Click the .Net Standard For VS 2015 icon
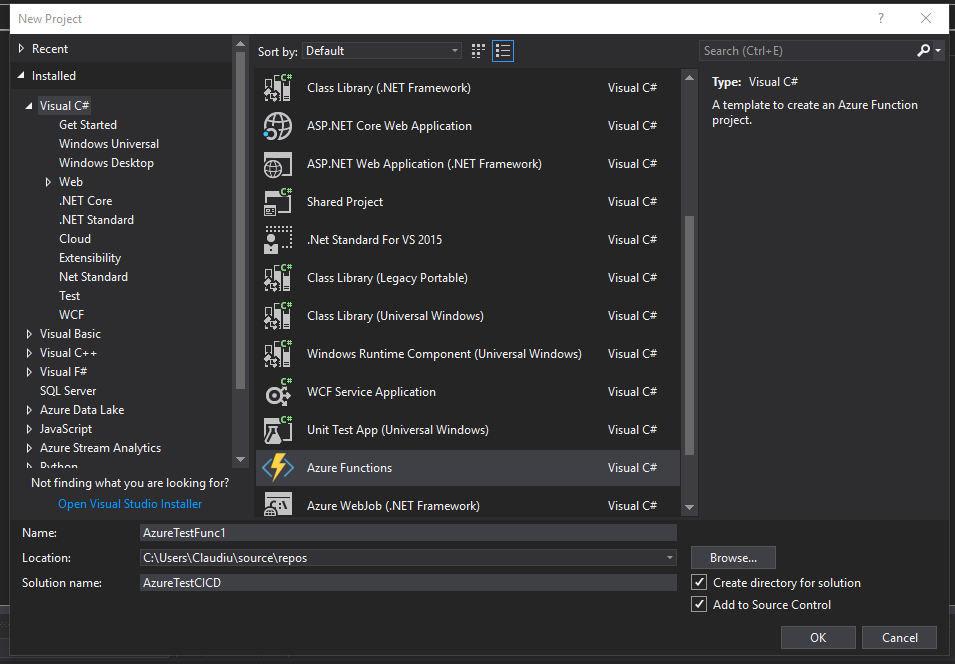The image size is (955, 664). click(278, 240)
